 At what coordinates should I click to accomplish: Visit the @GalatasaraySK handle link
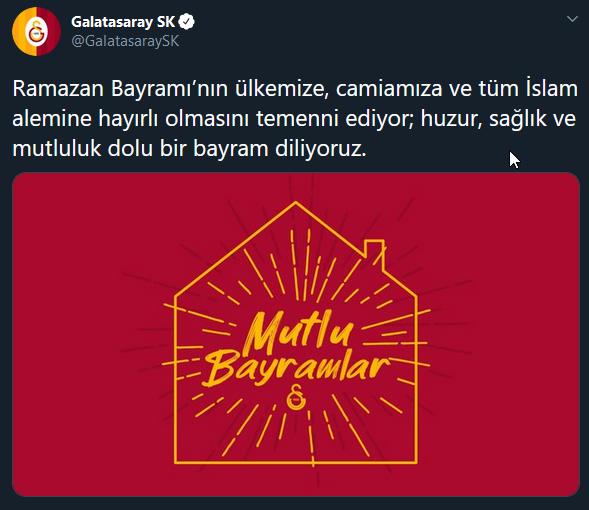pos(125,41)
